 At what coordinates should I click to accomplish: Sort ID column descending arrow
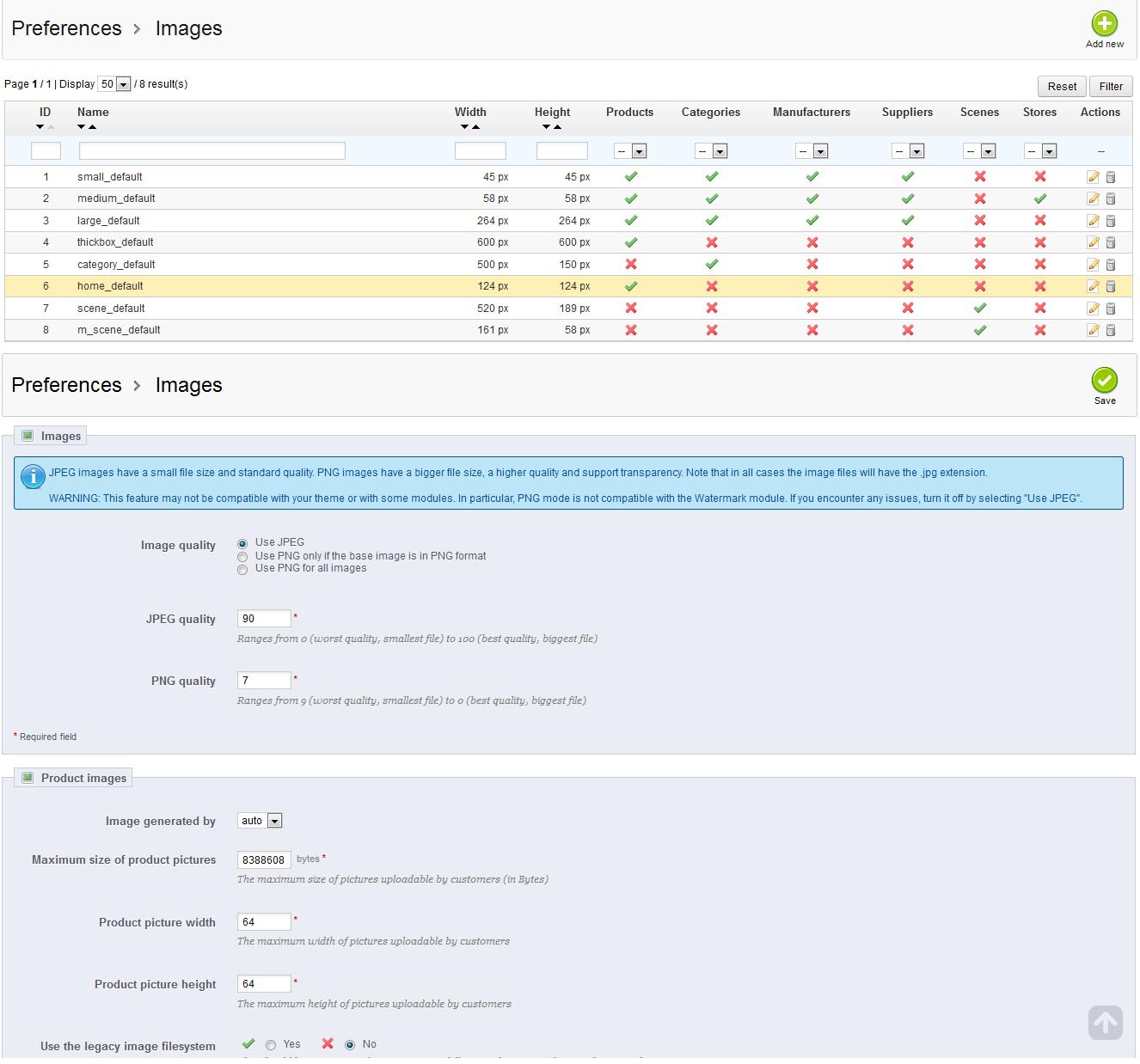click(40, 127)
